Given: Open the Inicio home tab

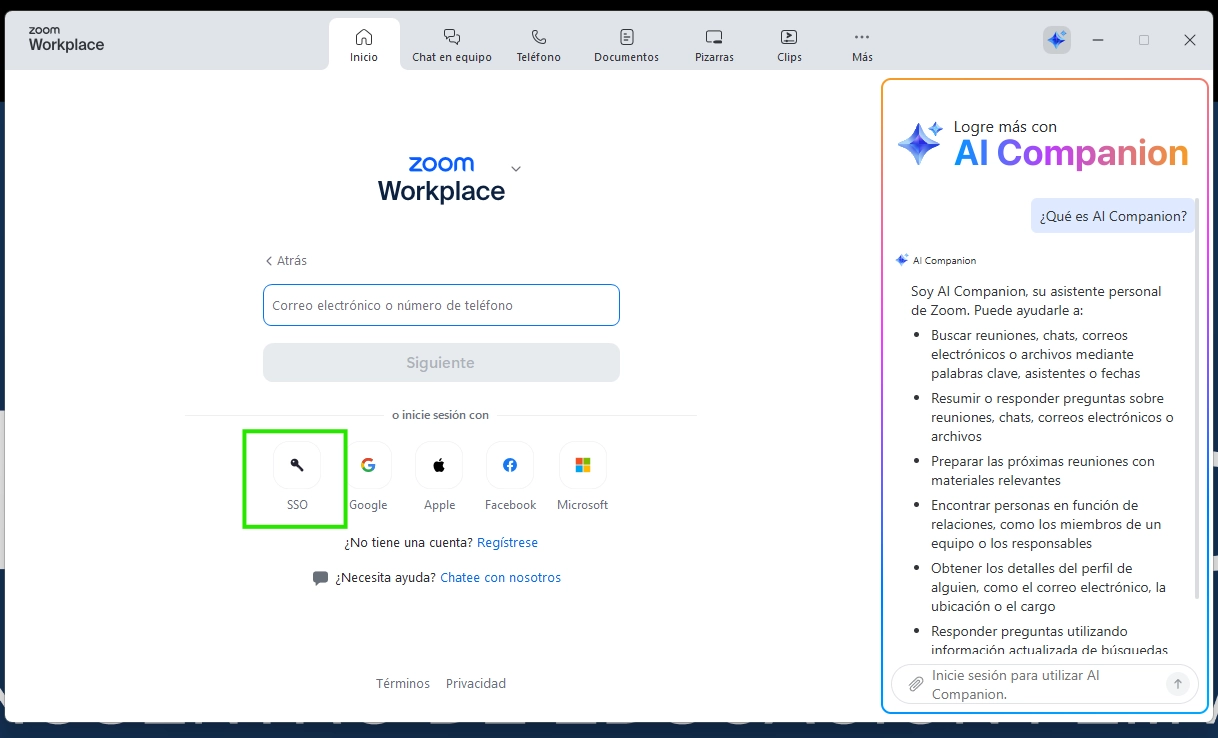Looking at the screenshot, I should pyautogui.click(x=364, y=45).
